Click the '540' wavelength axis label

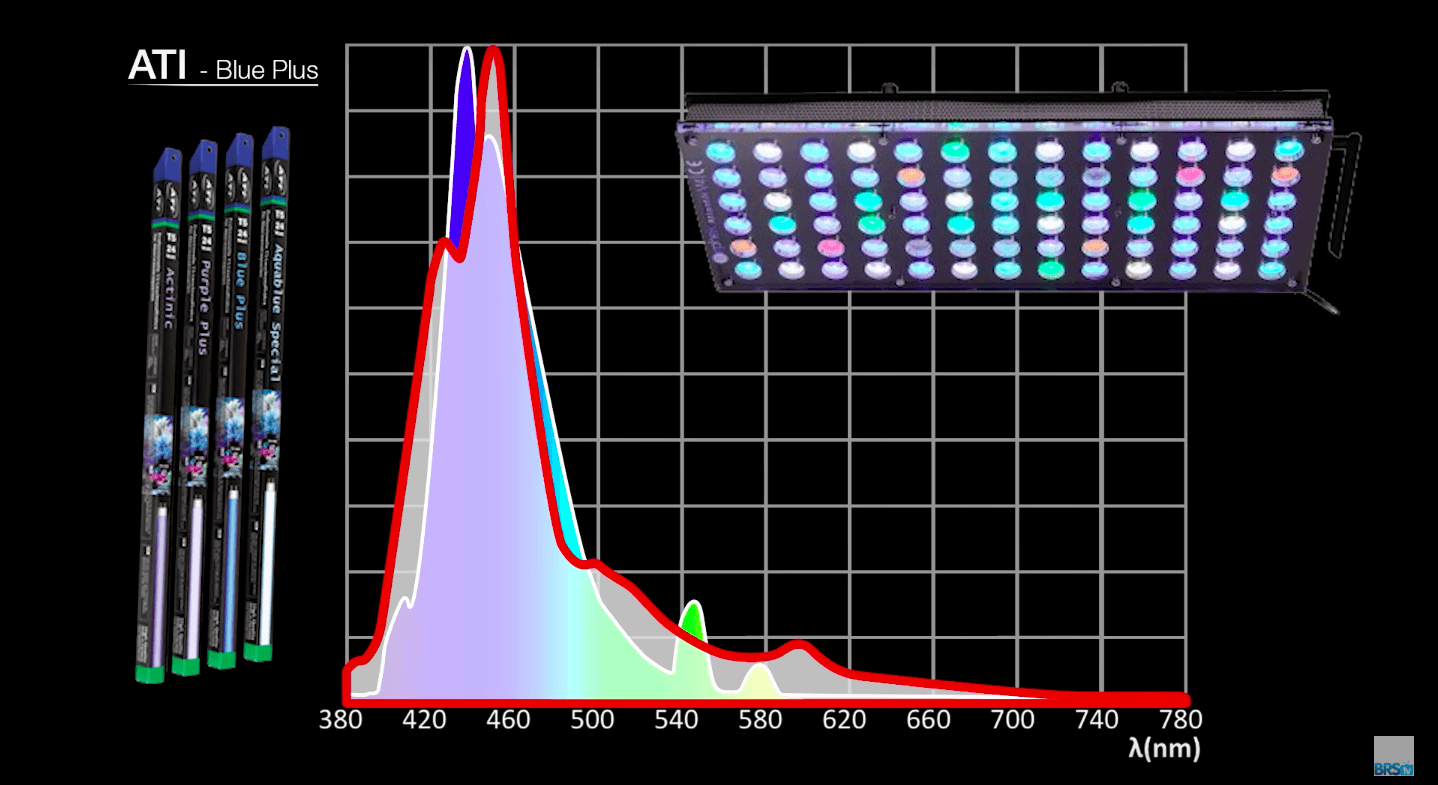(677, 720)
